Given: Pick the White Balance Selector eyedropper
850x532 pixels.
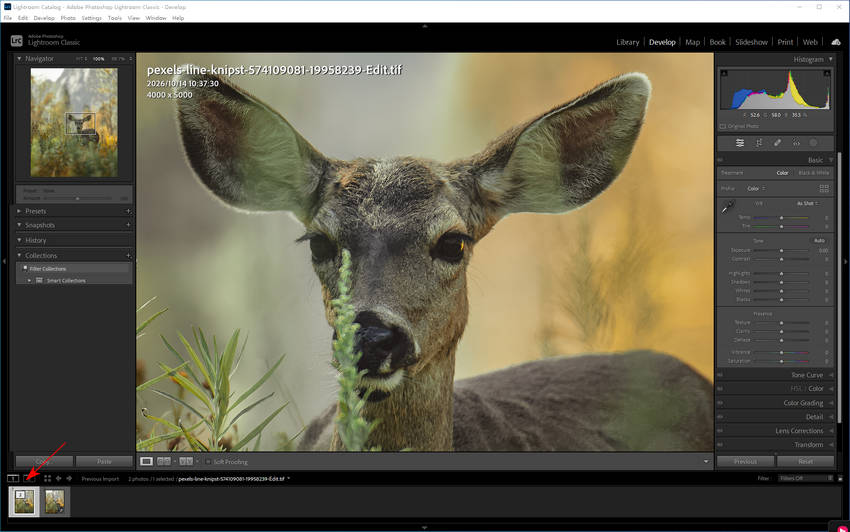Looking at the screenshot, I should click(x=727, y=207).
